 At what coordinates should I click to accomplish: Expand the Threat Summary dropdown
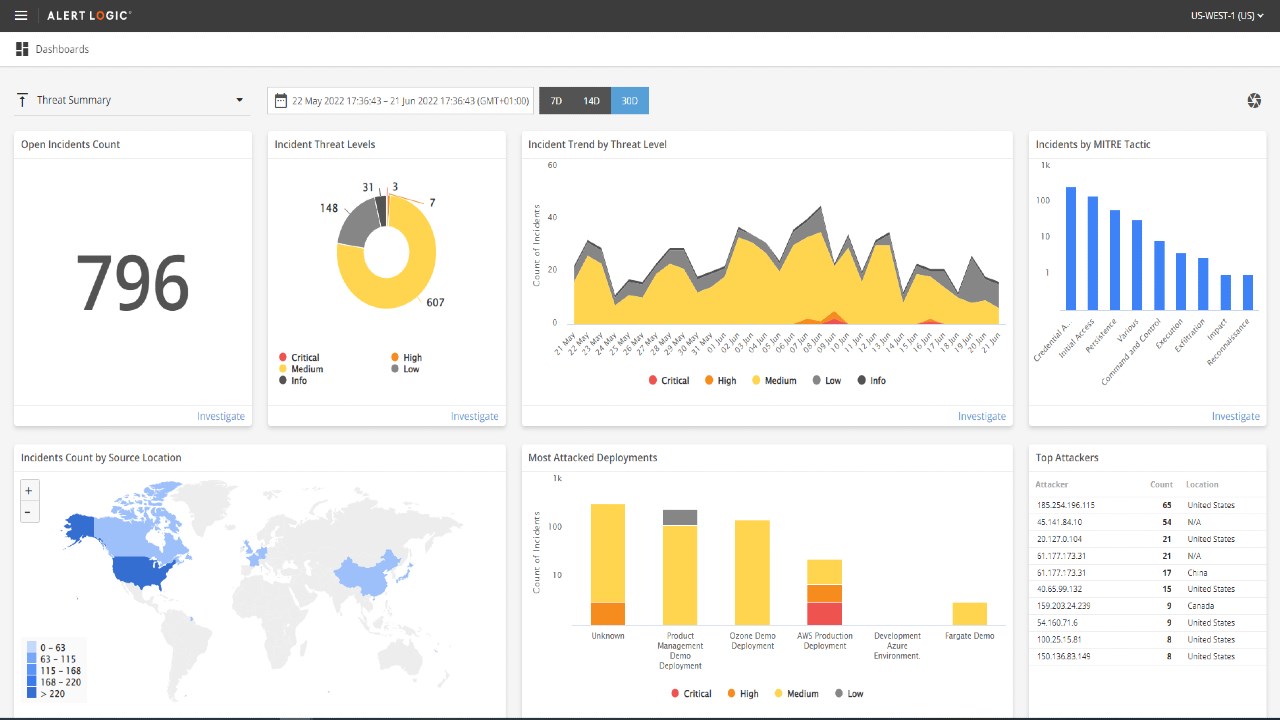239,100
